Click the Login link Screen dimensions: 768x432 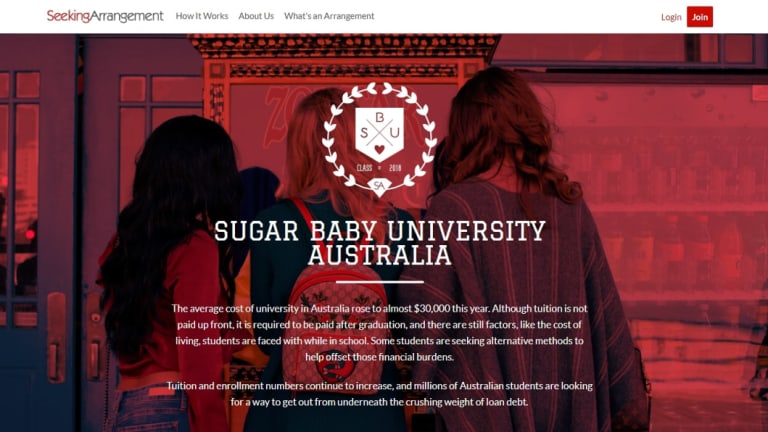[x=671, y=17]
